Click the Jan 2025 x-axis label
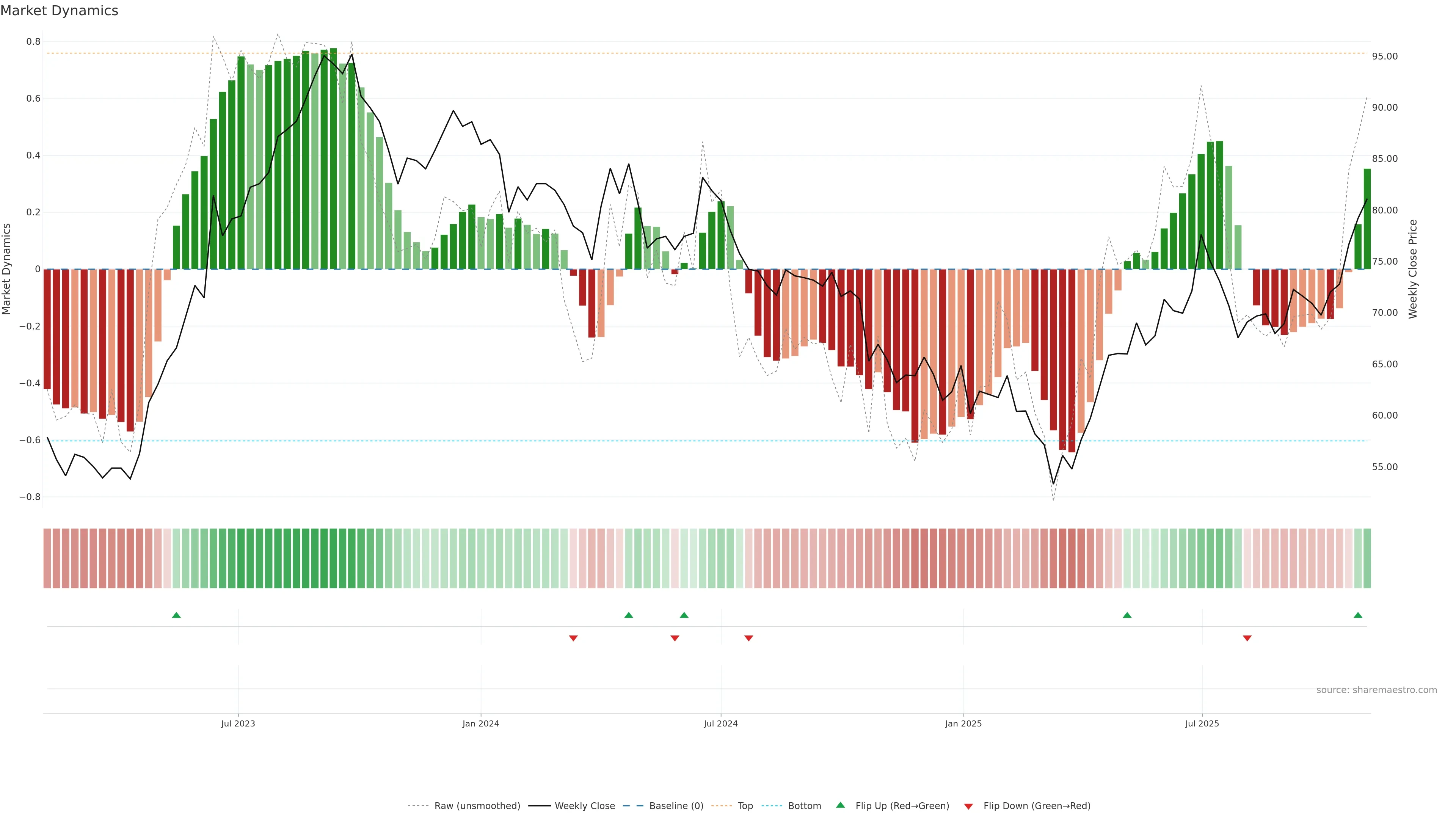Image resolution: width=1456 pixels, height=819 pixels. tap(963, 723)
